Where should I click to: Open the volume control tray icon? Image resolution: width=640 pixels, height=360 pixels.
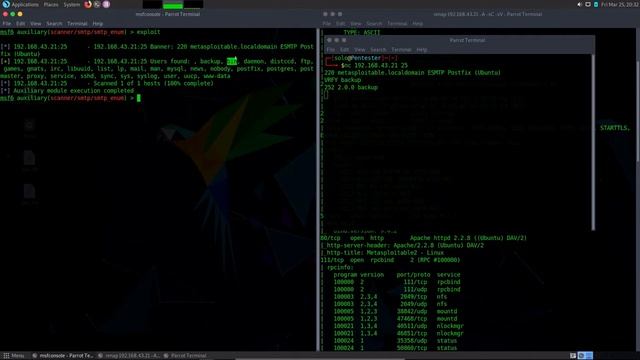(x=580, y=4)
